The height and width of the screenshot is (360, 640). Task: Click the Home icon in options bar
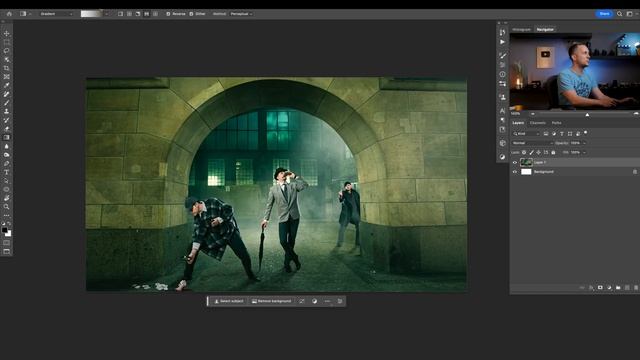[9, 14]
